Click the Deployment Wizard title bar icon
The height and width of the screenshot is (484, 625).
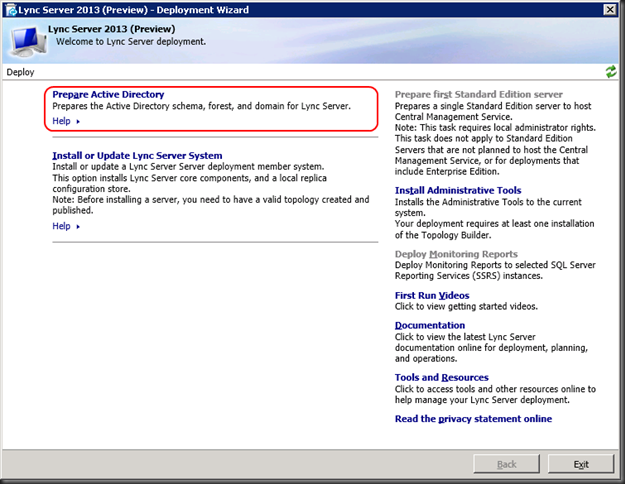tap(11, 10)
